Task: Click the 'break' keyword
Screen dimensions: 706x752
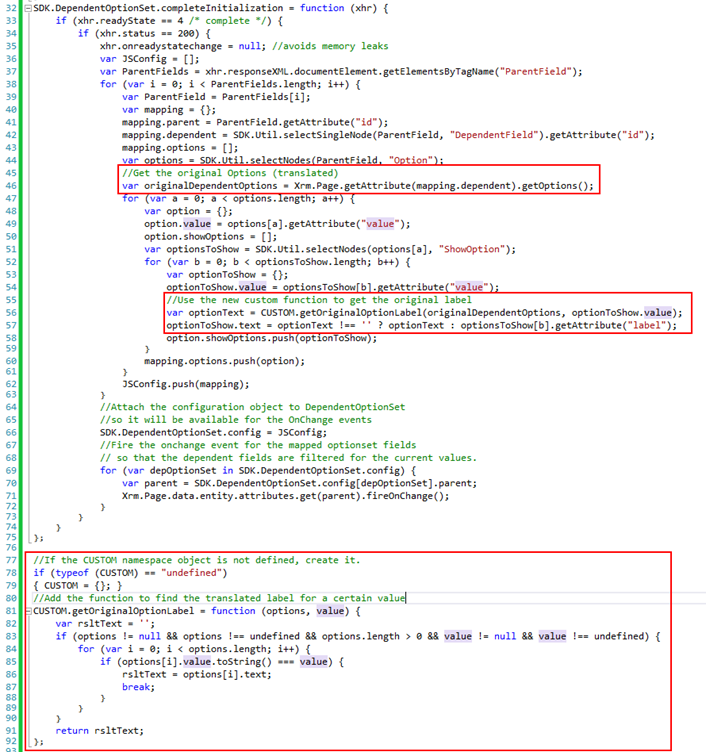Action: click(x=136, y=687)
